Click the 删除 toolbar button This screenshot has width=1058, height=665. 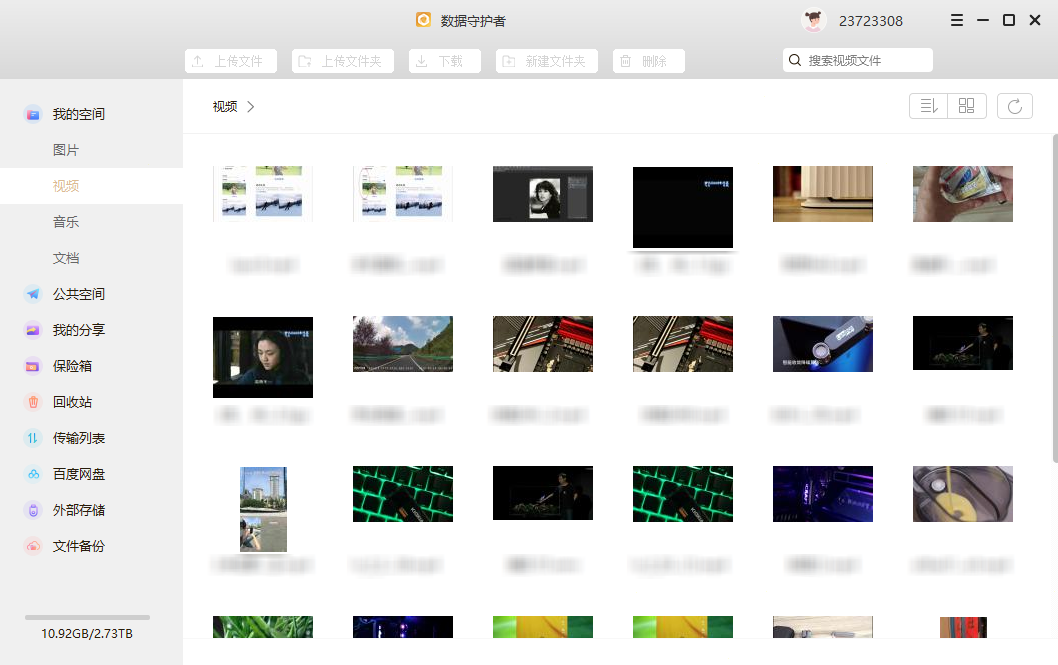pyautogui.click(x=648, y=61)
